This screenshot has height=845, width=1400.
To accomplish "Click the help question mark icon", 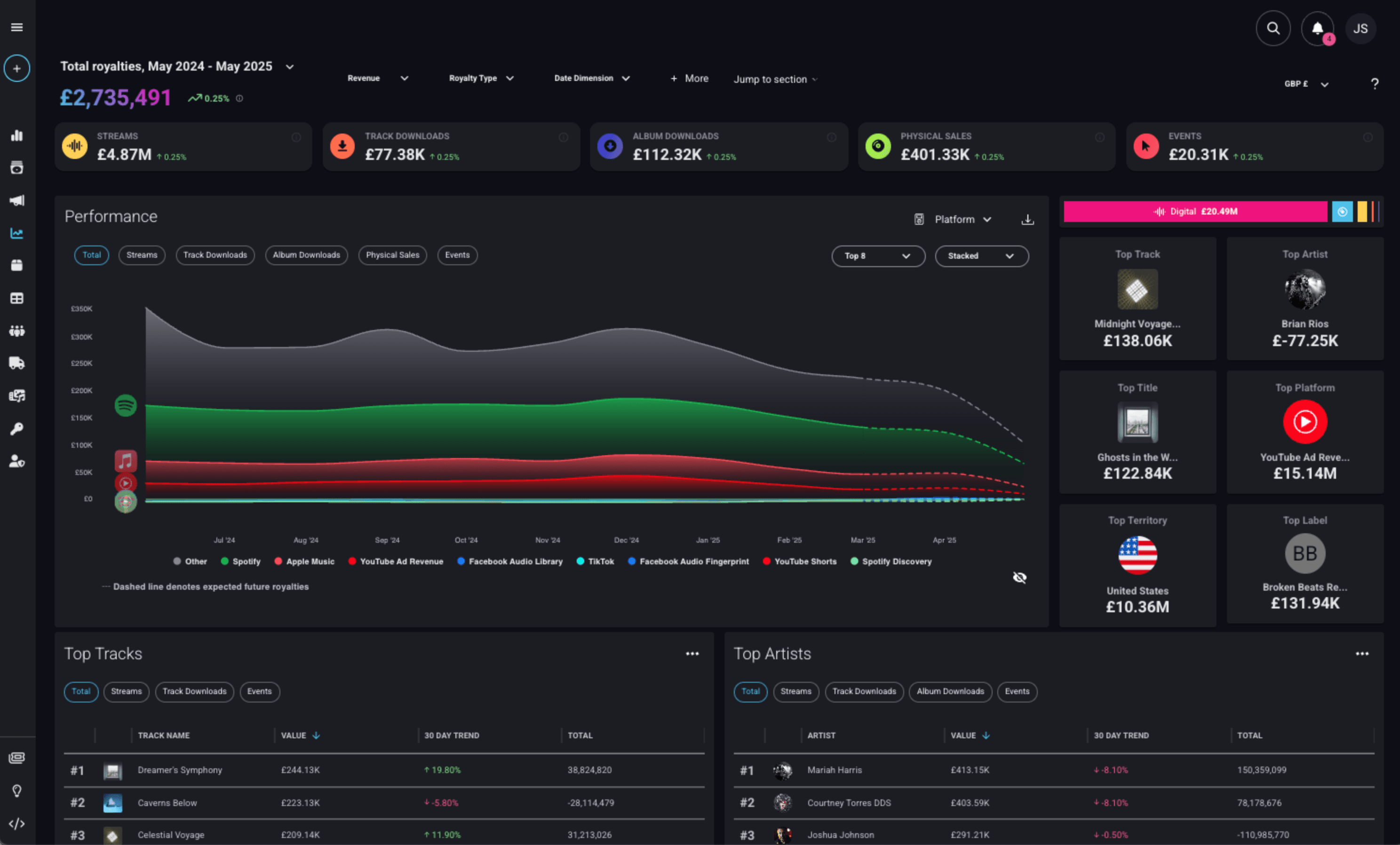I will [1375, 84].
